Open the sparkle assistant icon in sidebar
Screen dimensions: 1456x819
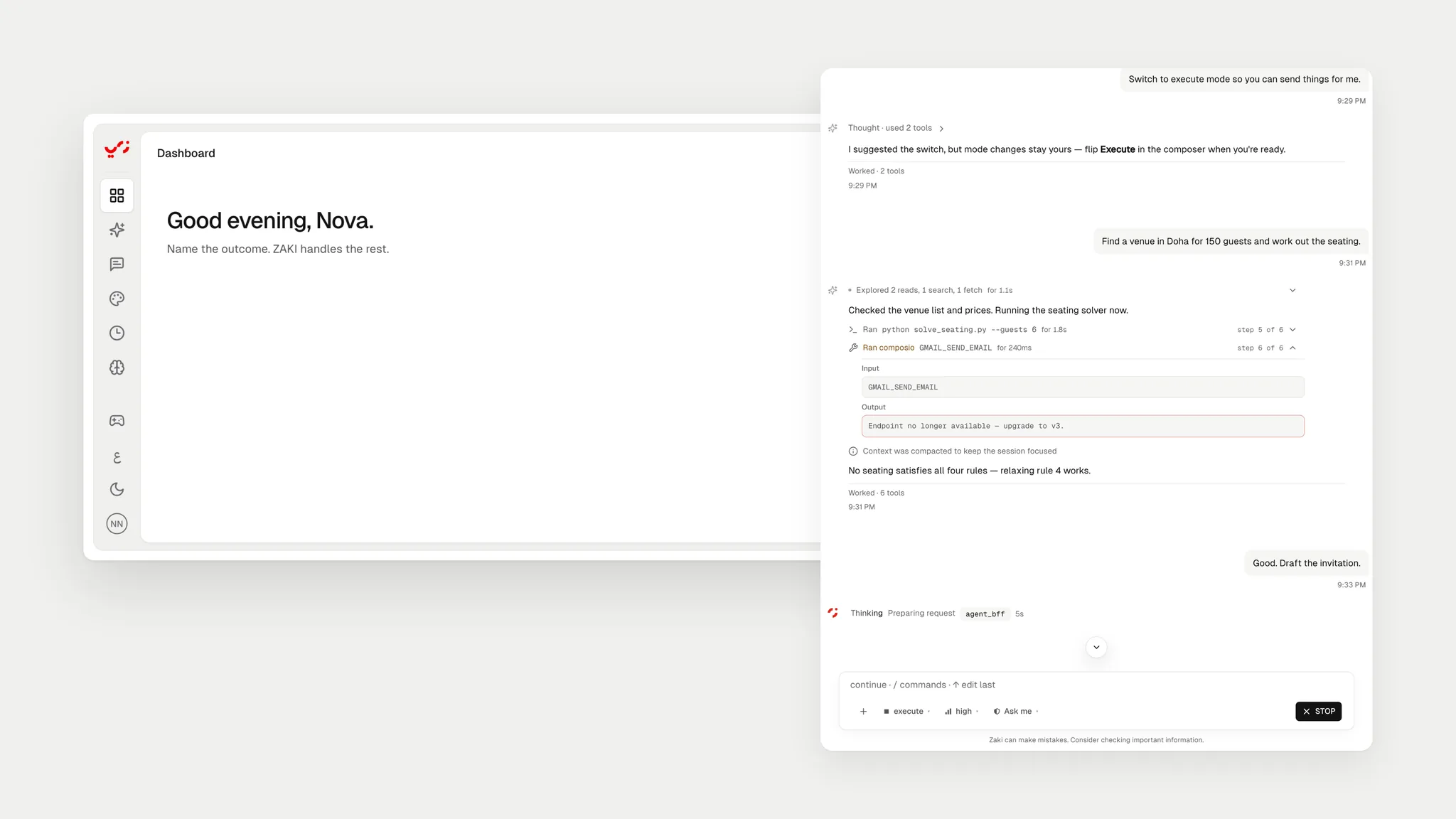pyautogui.click(x=117, y=230)
